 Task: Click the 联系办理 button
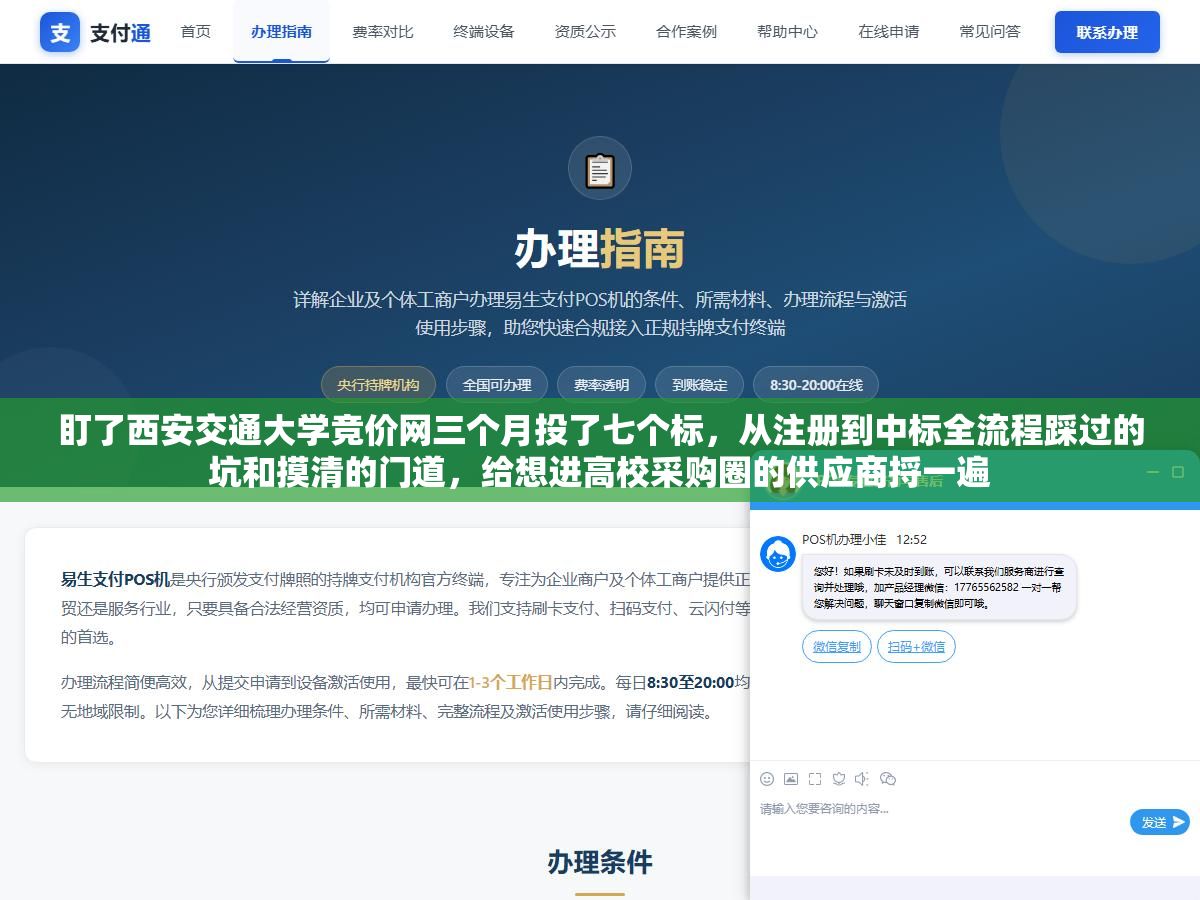pos(1107,32)
